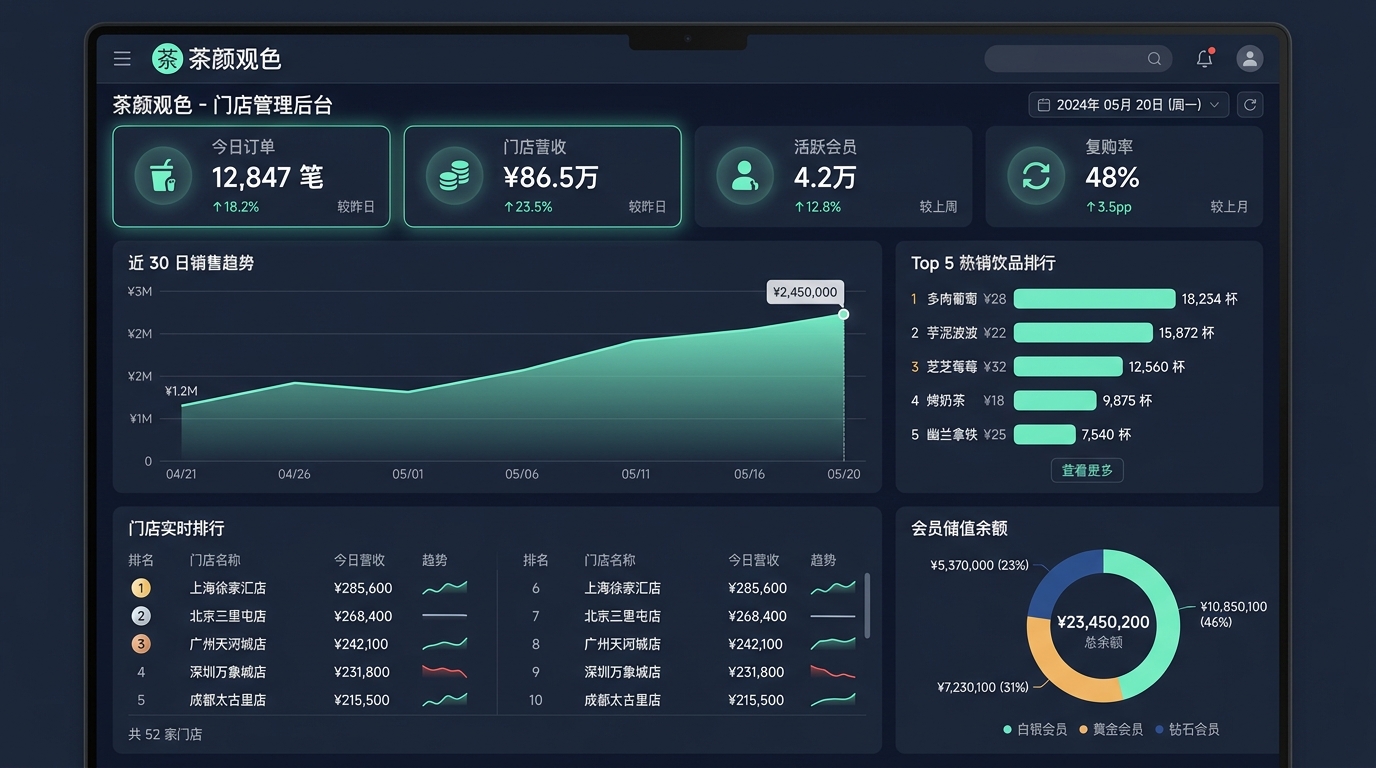The width and height of the screenshot is (1376, 768).
Task: Click the ¥10,850,100 (46%) balance label
Action: tap(1233, 614)
